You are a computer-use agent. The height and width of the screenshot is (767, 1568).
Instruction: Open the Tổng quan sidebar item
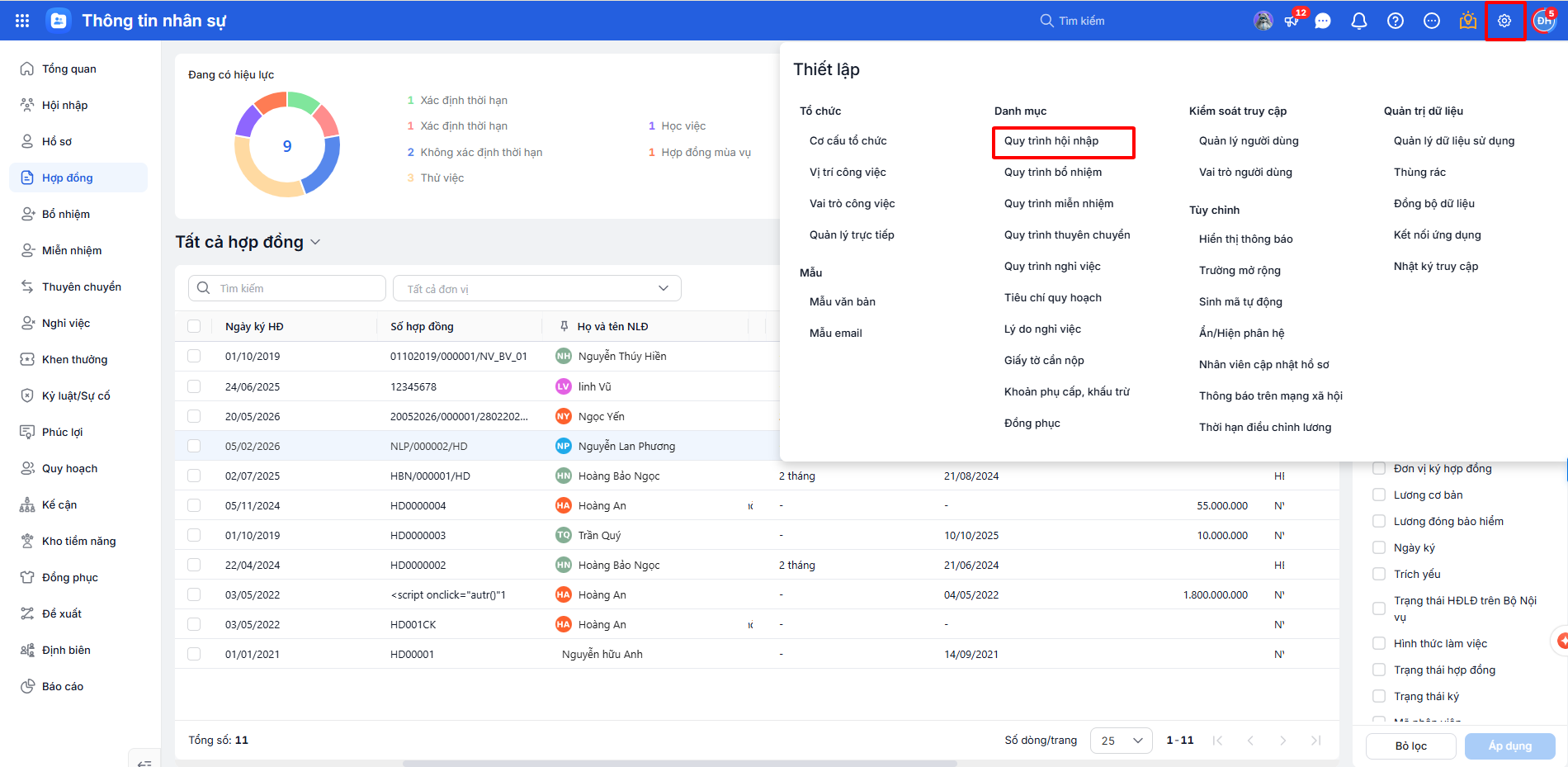[x=78, y=69]
